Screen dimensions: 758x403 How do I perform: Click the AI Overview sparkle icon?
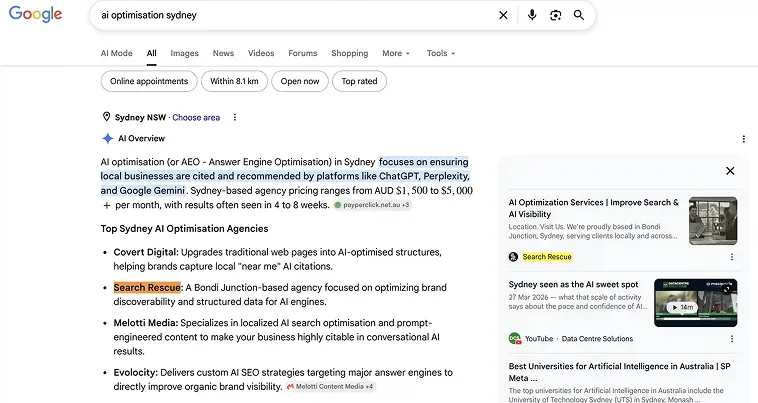[107, 138]
